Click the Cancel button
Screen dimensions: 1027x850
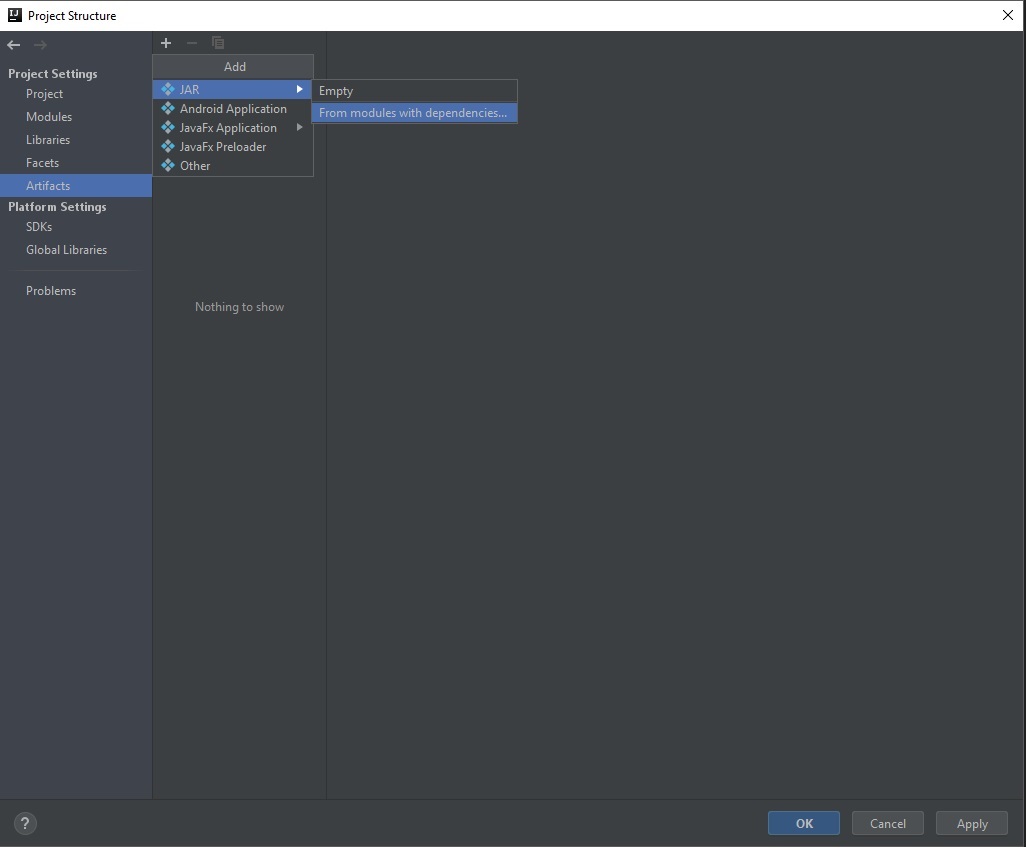[x=887, y=824]
